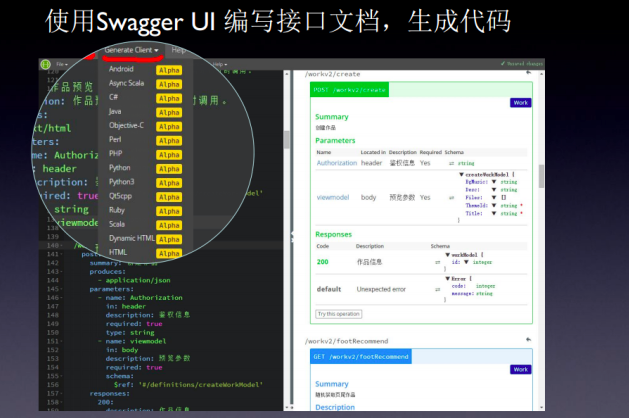The image size is (629, 418).
Task: Collapse workModel response schema triangle
Action: pyautogui.click(x=448, y=255)
